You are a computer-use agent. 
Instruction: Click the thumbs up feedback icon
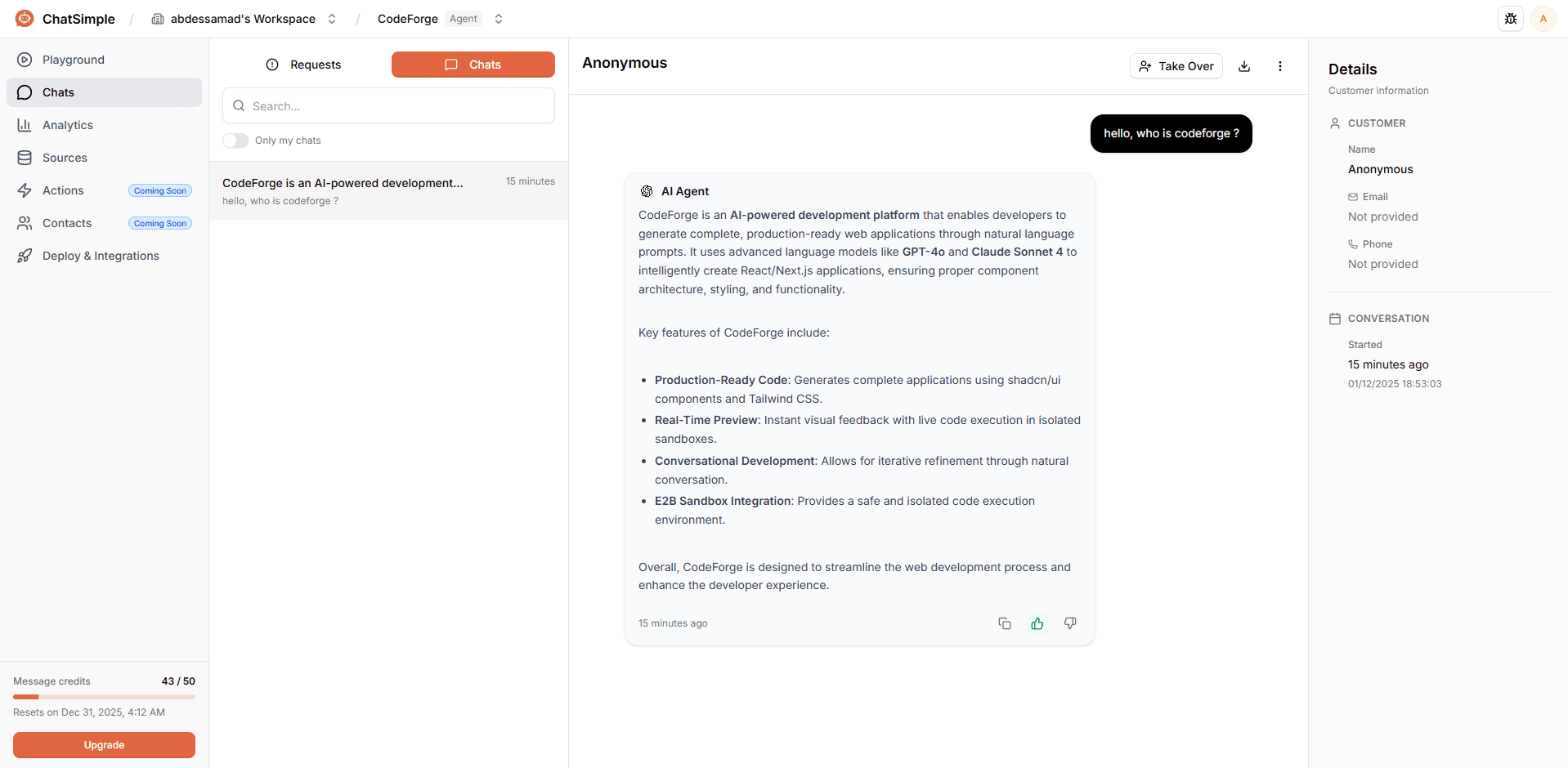1037,623
